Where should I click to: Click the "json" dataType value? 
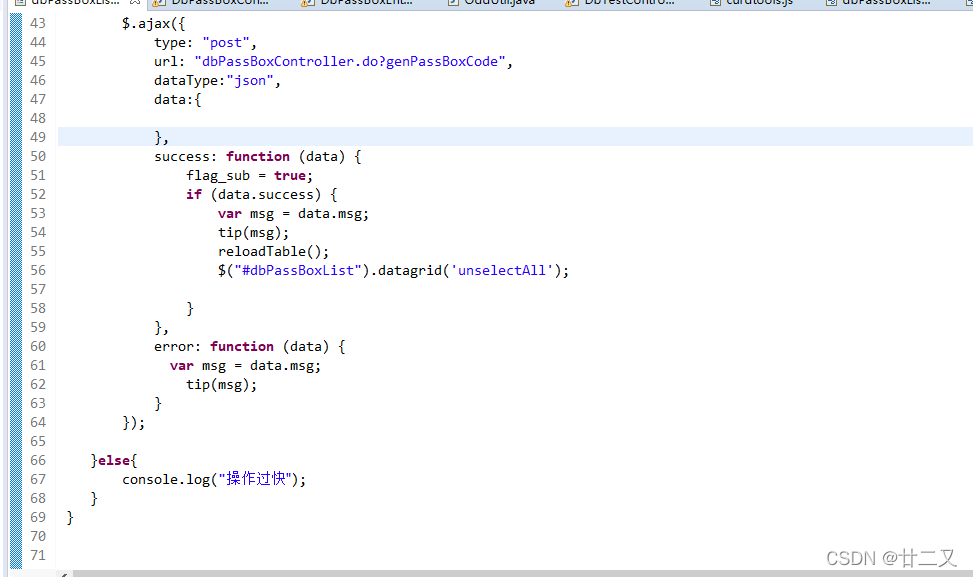pyautogui.click(x=250, y=81)
